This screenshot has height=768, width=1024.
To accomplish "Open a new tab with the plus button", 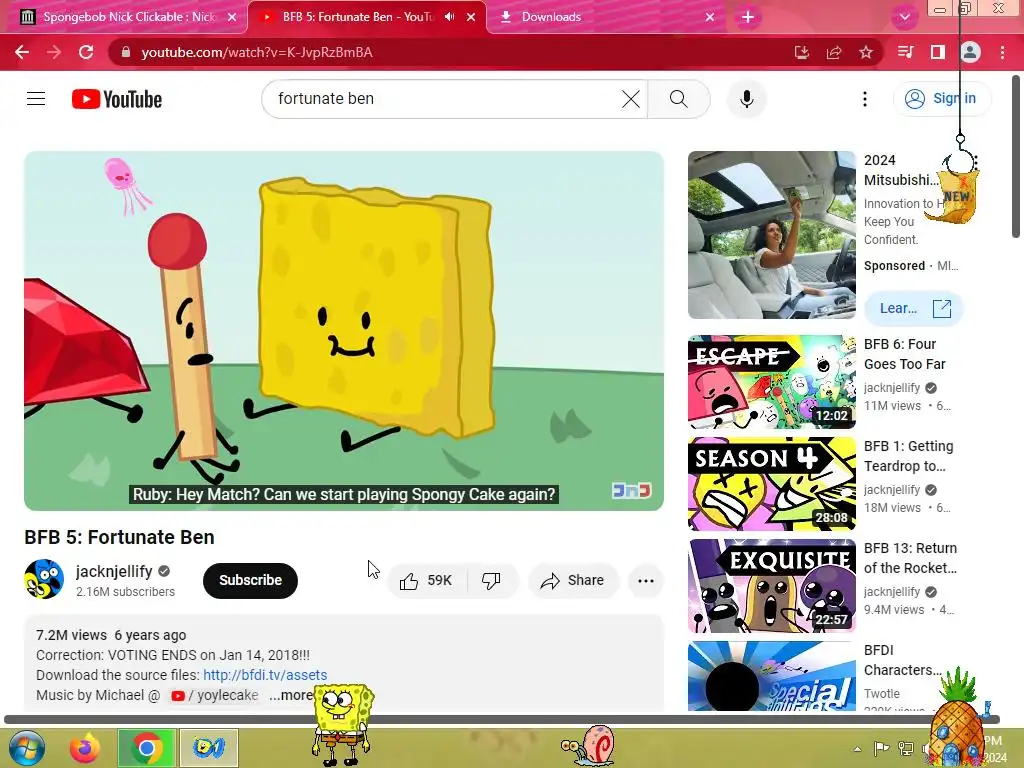I will tap(748, 17).
